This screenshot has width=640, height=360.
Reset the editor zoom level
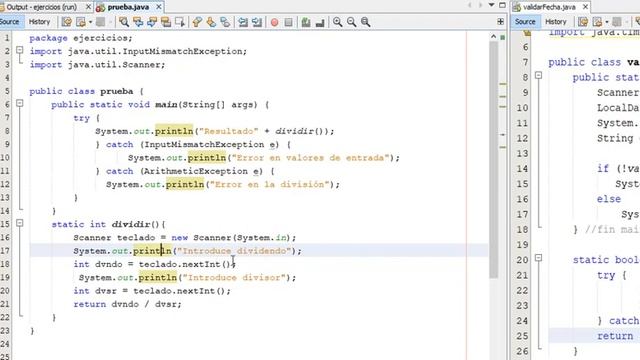pos(365,22)
